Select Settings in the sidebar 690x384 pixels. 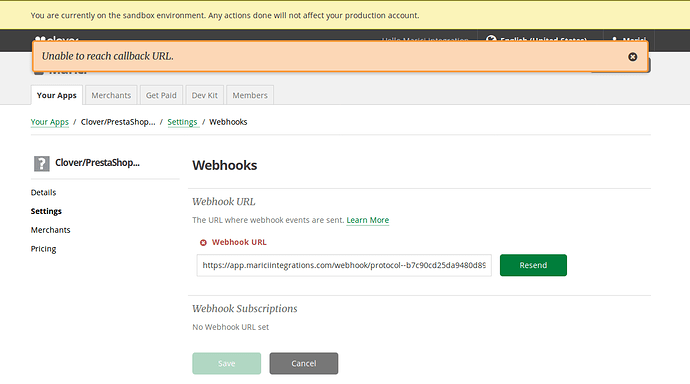(46, 211)
